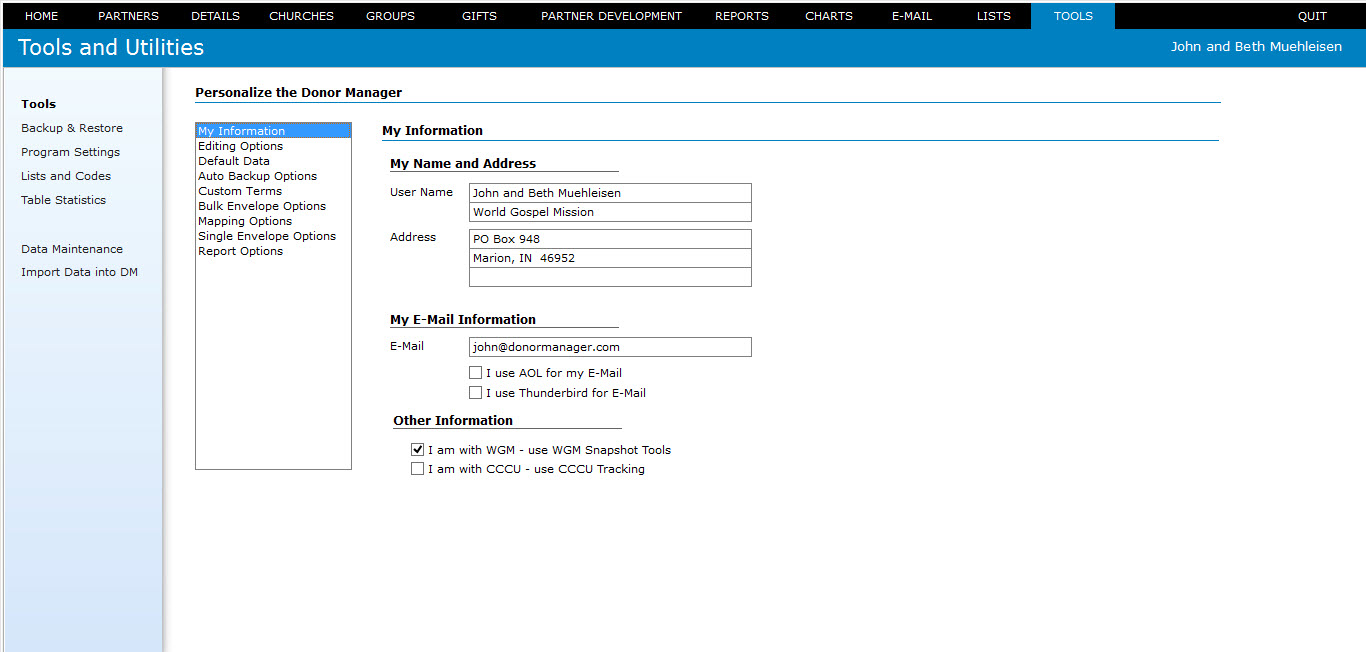Screen dimensions: 1366x652
Task: Click the My Name and Address heading
Action: [463, 164]
